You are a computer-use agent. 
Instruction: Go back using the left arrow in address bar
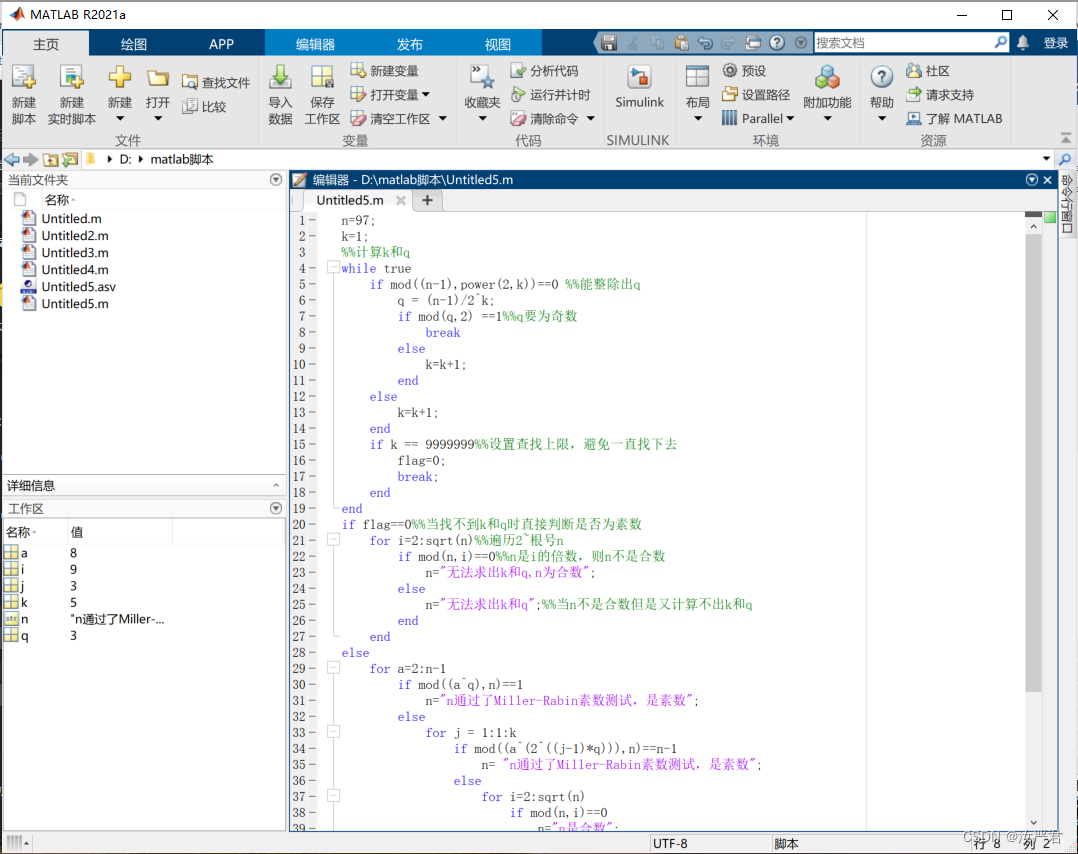(12, 160)
